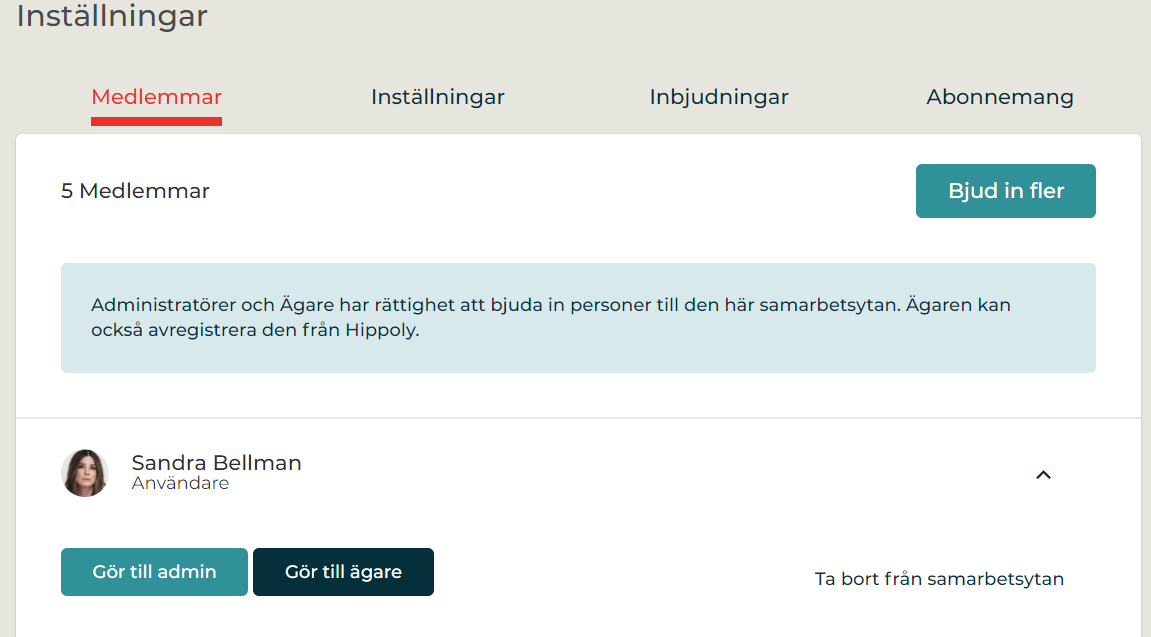
Task: Select the Sandra Bellman name text
Action: pyautogui.click(x=216, y=463)
